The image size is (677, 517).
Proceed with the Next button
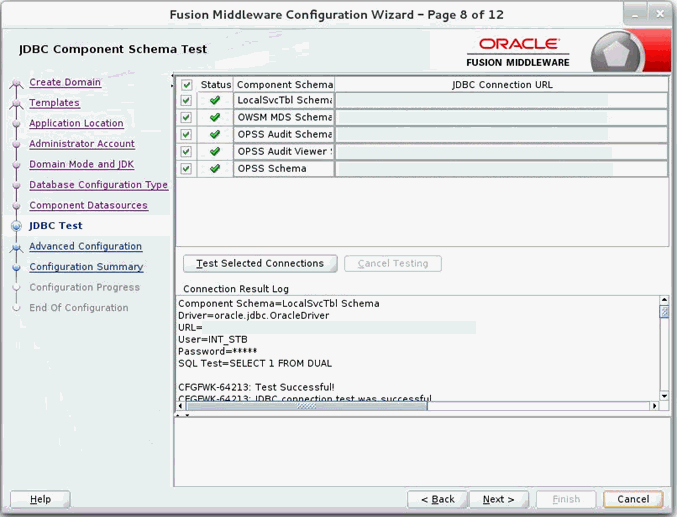point(499,499)
